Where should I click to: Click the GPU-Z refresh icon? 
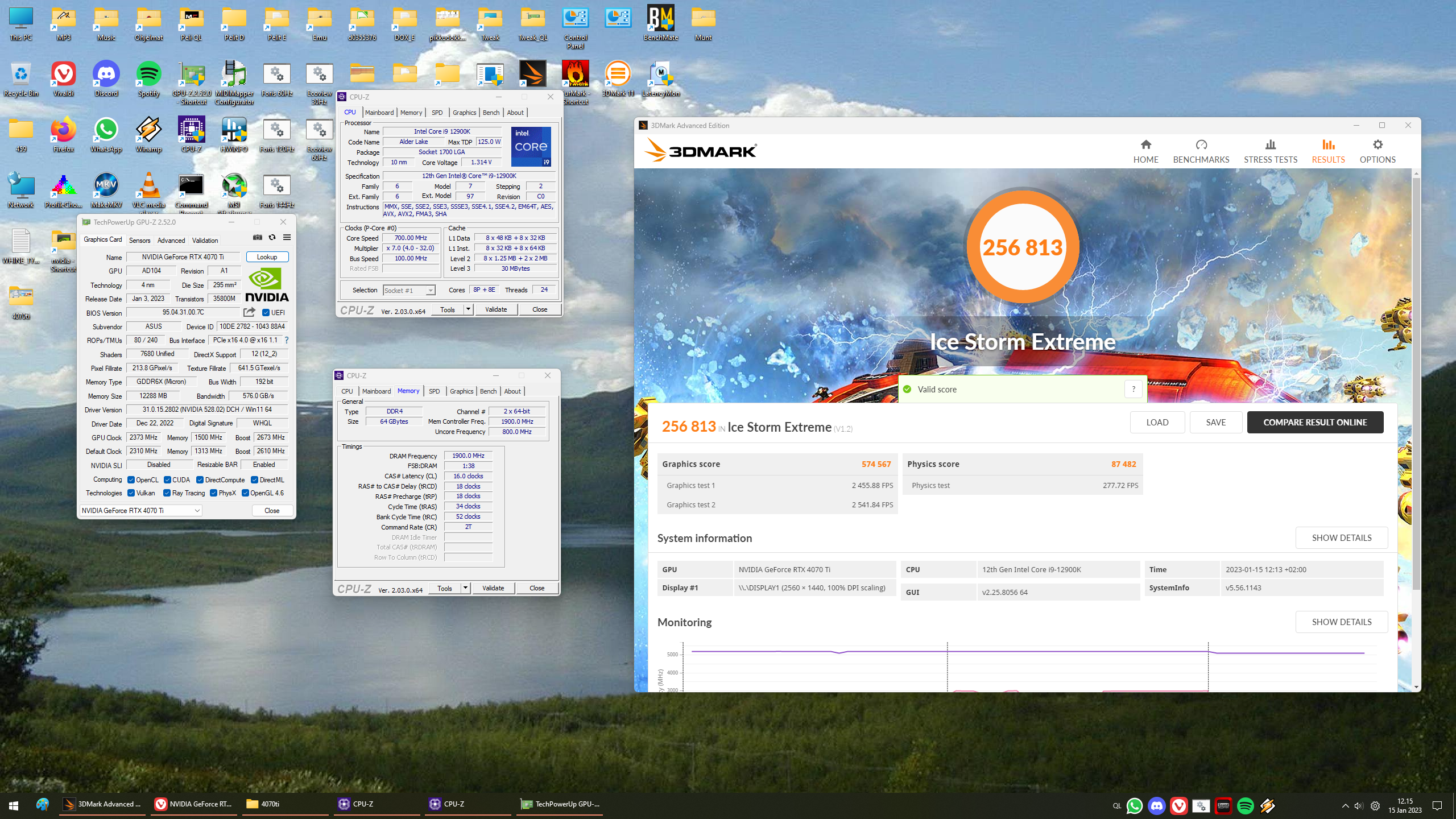coord(272,237)
